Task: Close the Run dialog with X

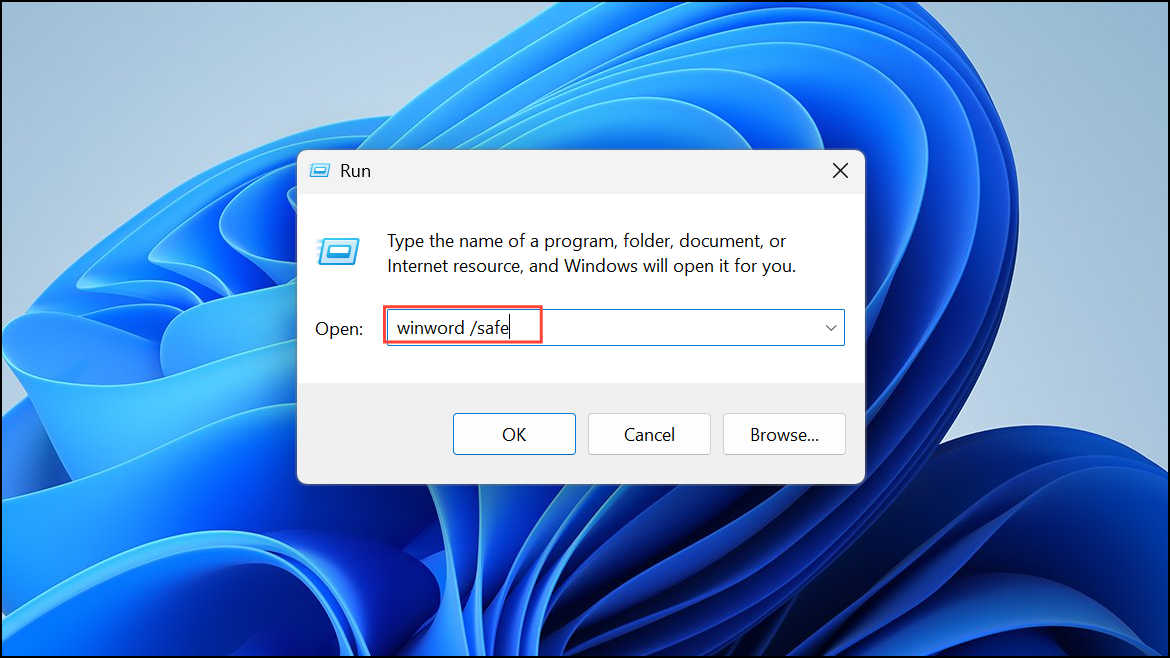Action: (x=840, y=171)
